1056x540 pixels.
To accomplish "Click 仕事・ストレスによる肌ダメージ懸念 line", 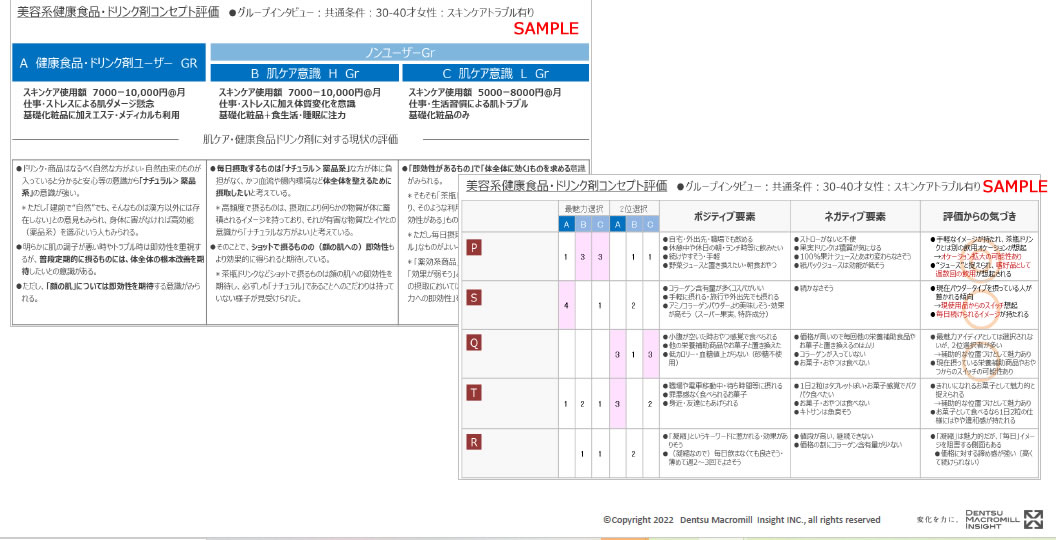I will coord(88,104).
